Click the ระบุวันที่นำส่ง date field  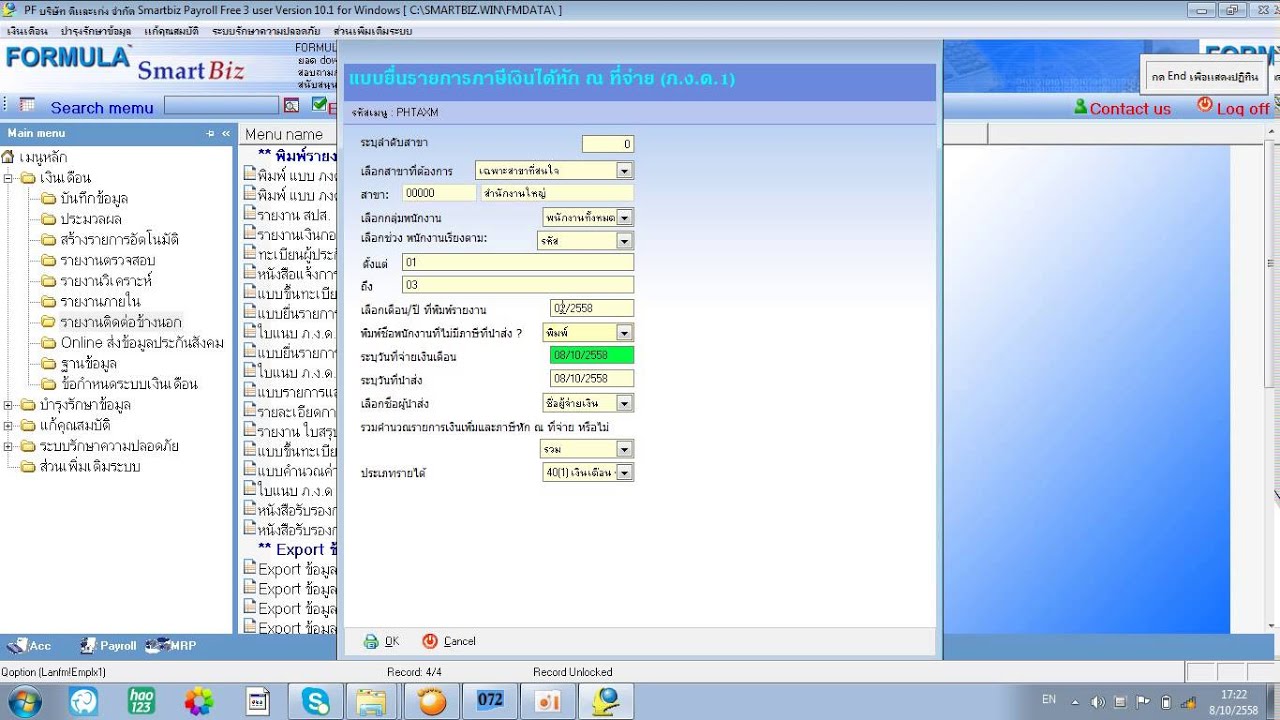pos(592,378)
